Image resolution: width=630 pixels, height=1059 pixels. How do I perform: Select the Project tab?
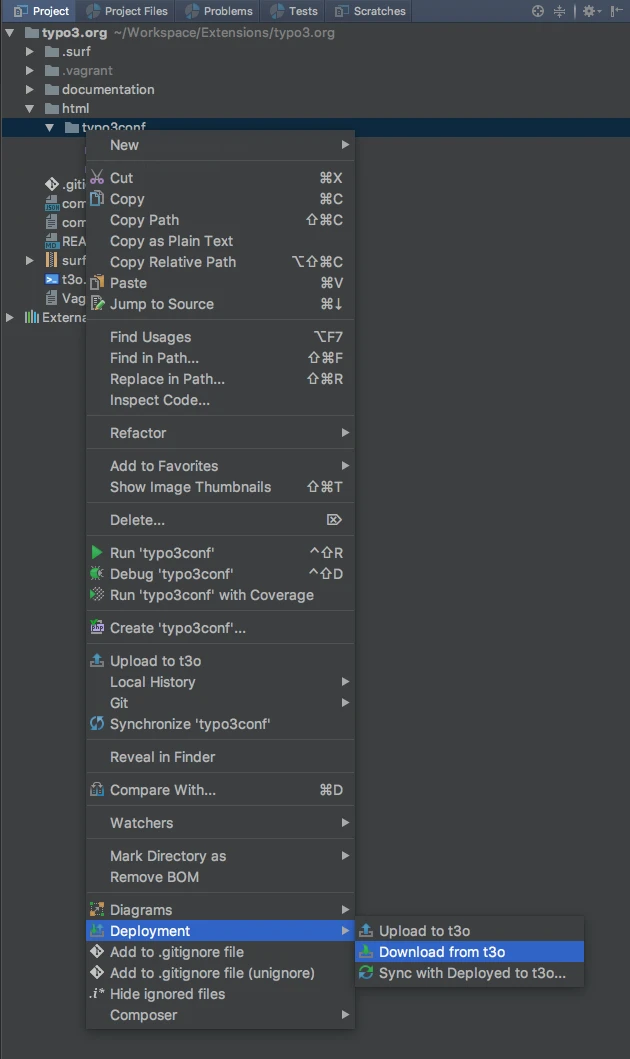[42, 11]
